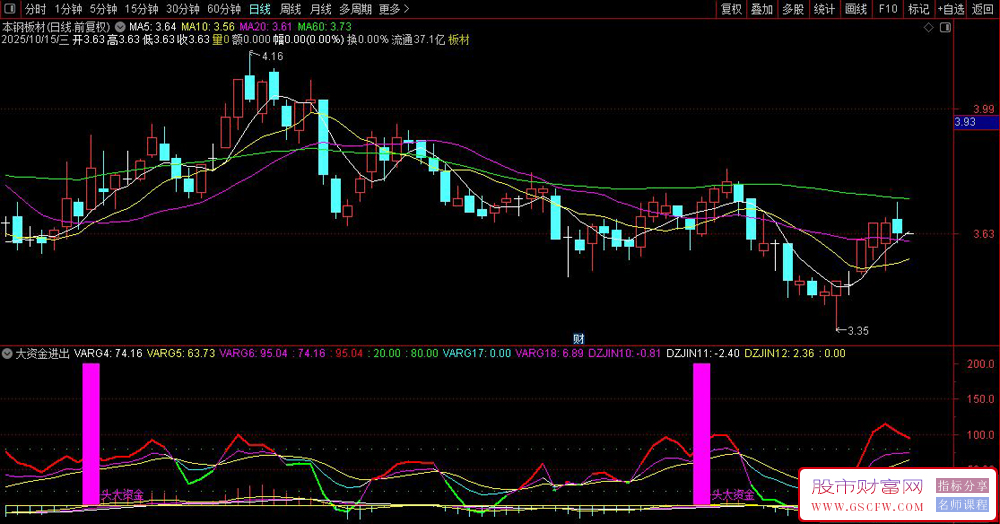Select the 分时 intraday tab

tap(35, 9)
